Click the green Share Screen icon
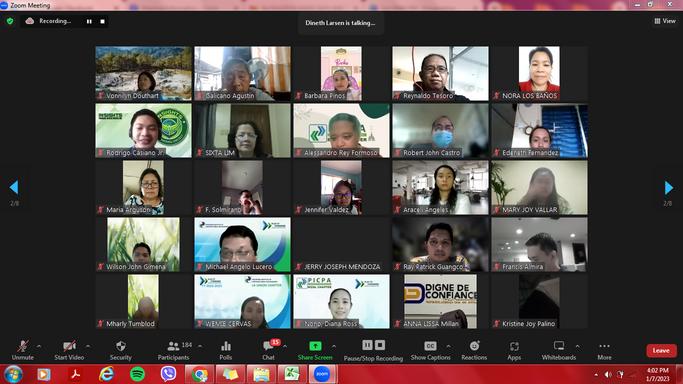This screenshot has width=683, height=384. tap(315, 346)
